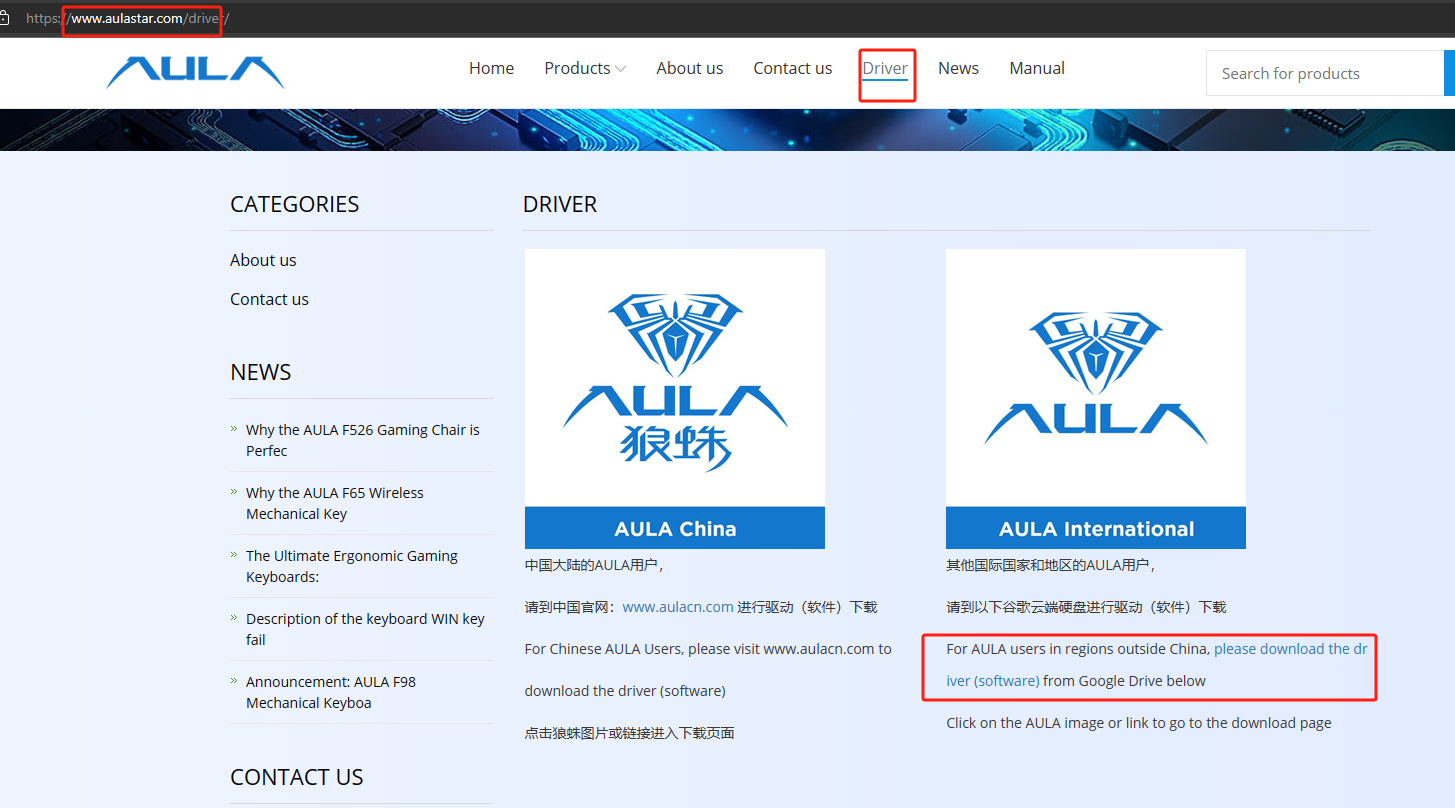This screenshot has width=1455, height=808.
Task: Open About us under Categories sidebar
Action: tap(263, 260)
